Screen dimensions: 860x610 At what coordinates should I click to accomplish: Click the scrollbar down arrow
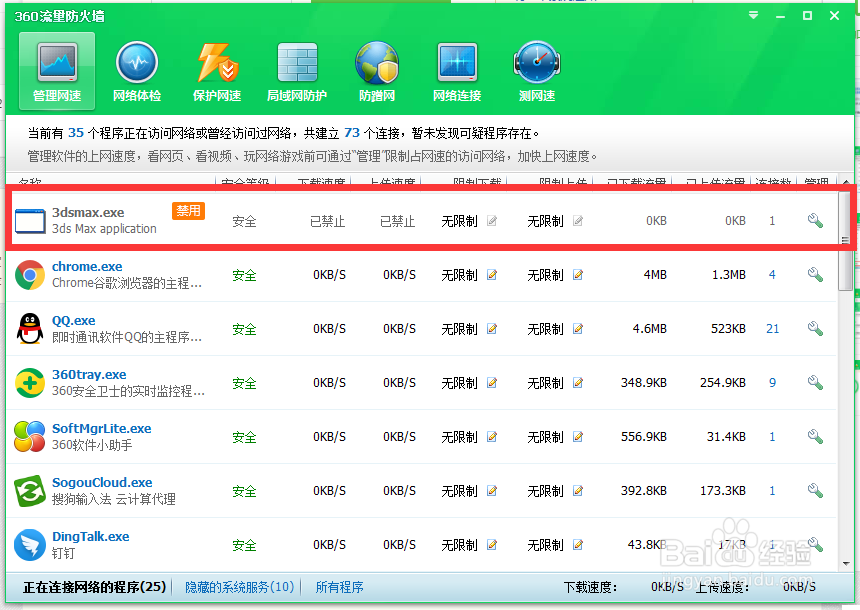pos(846,563)
